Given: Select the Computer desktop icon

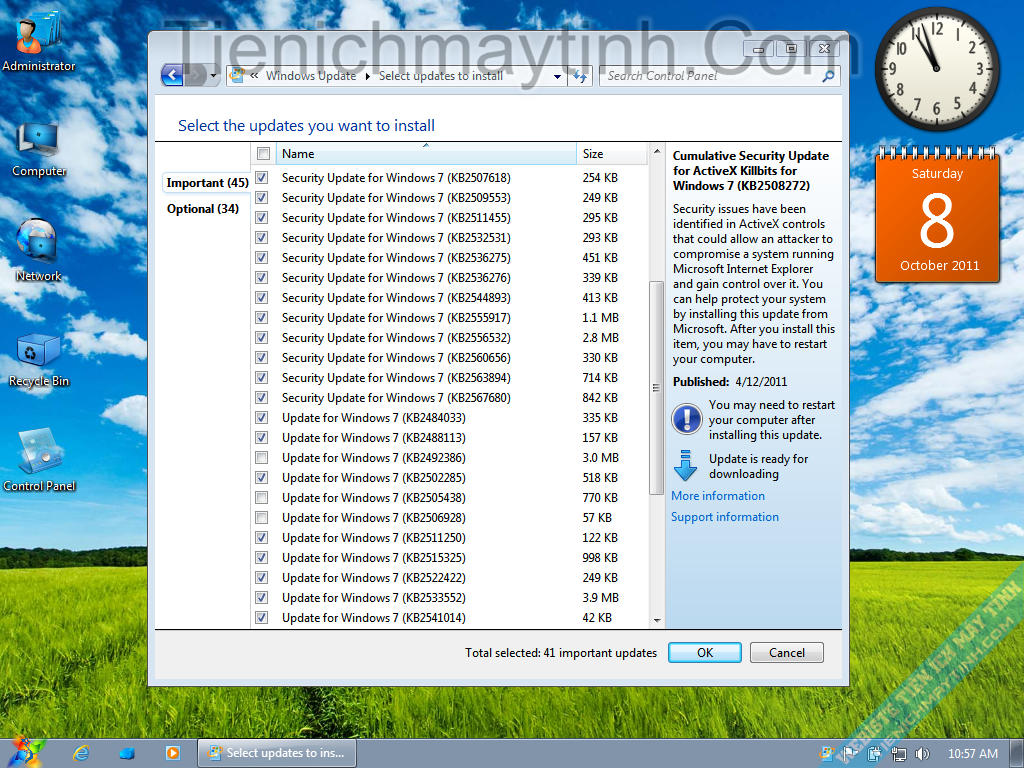Looking at the screenshot, I should coord(39,149).
